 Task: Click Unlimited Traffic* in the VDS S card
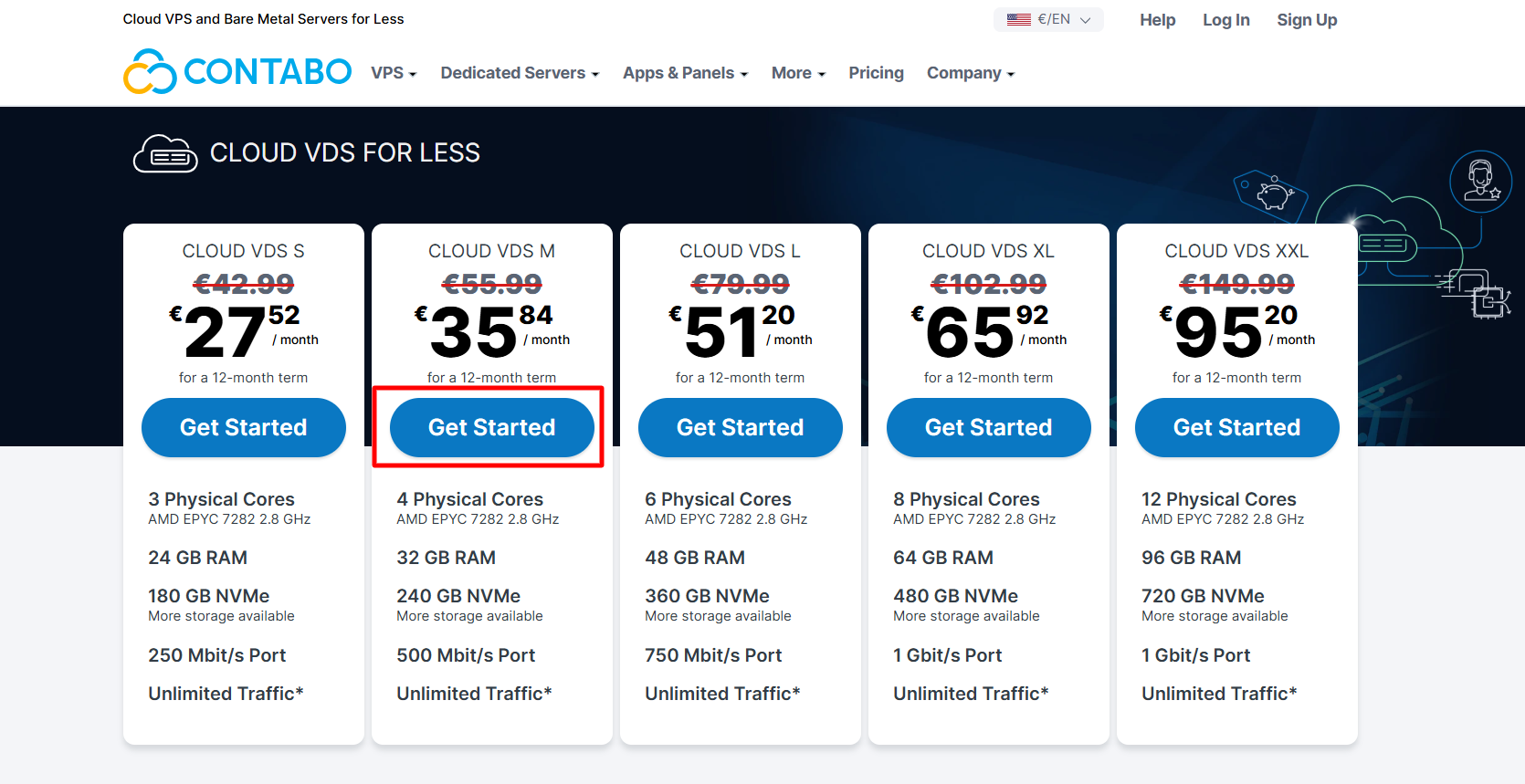[226, 694]
